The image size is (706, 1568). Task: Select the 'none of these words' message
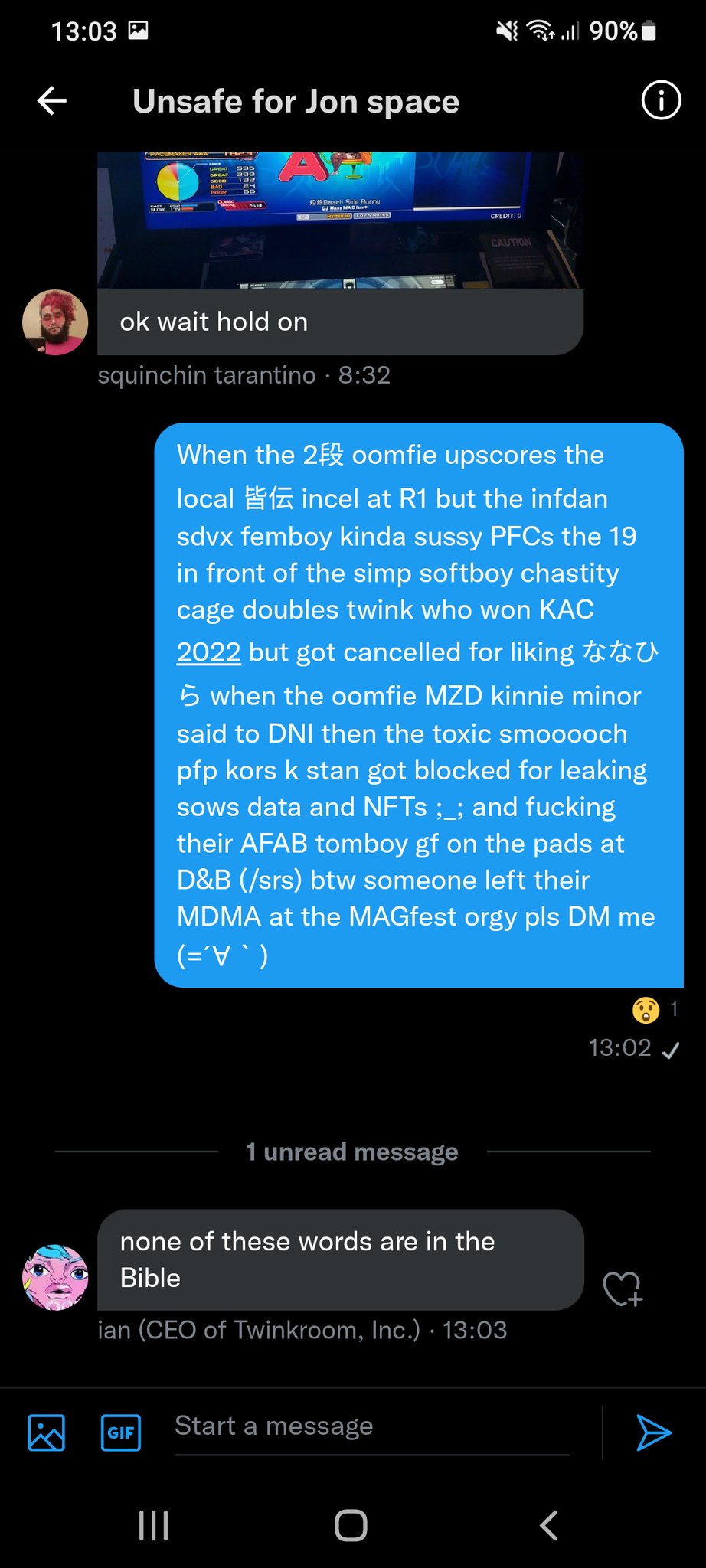pyautogui.click(x=341, y=1259)
